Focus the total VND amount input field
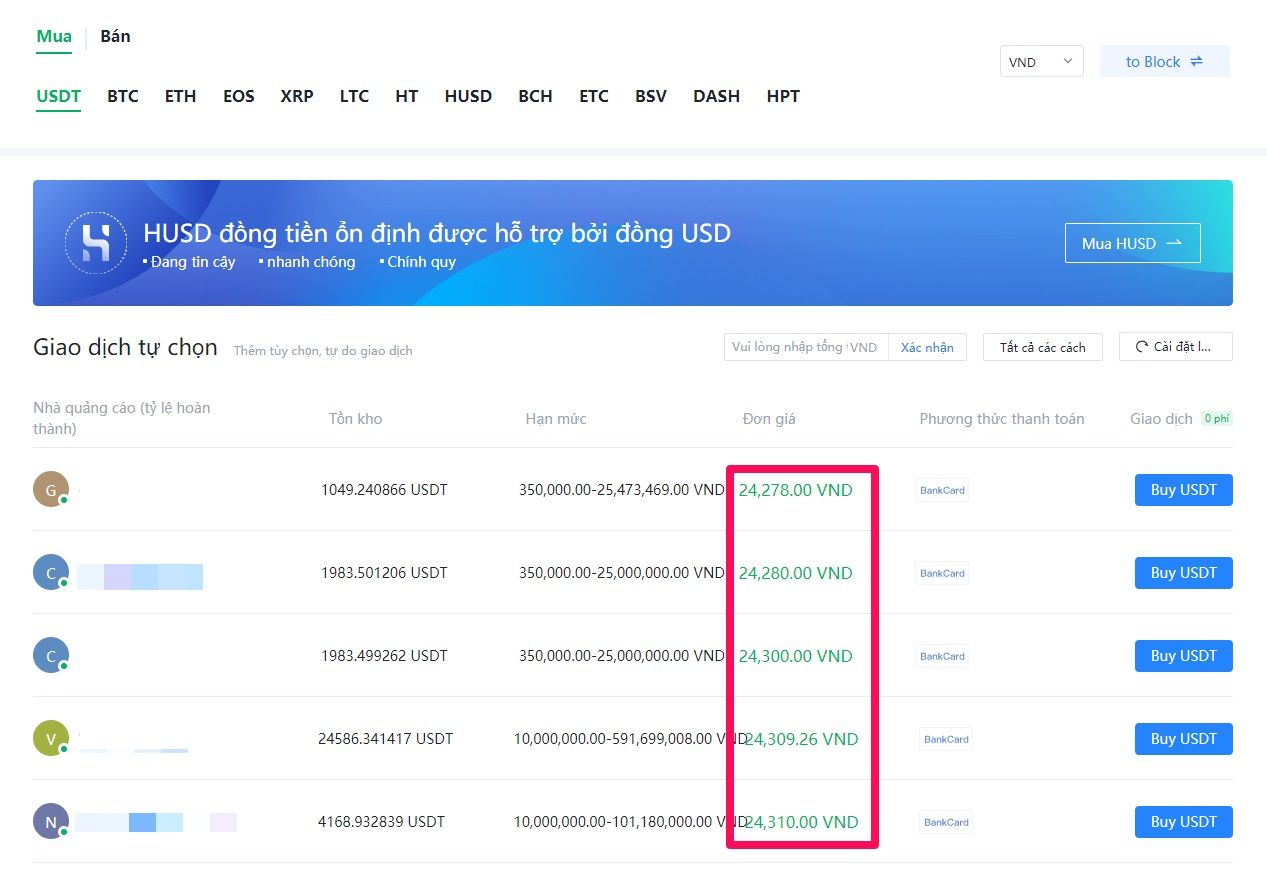 click(x=787, y=347)
